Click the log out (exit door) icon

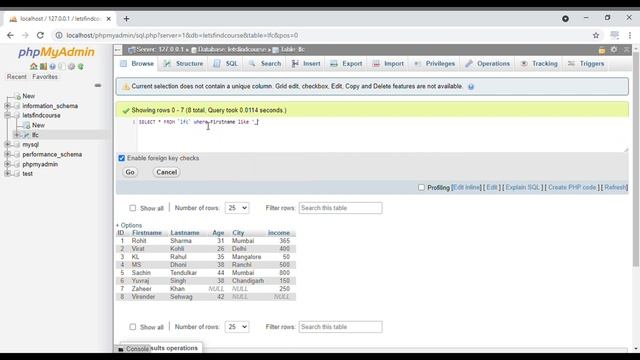click(x=43, y=66)
